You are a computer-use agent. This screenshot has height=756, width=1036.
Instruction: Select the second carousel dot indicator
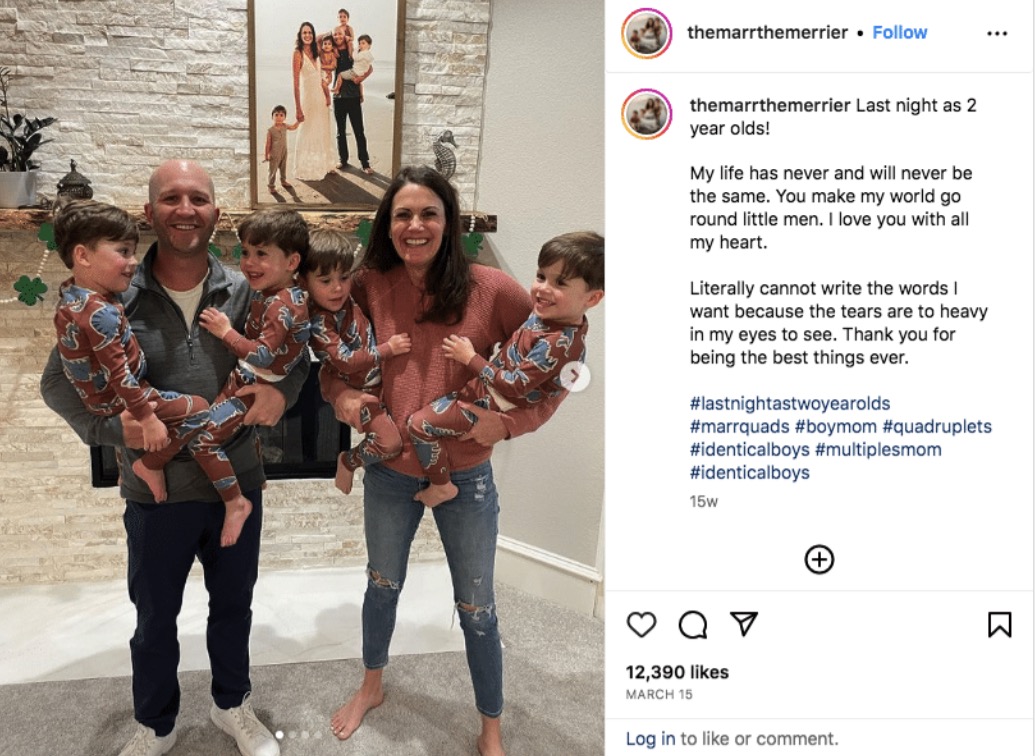point(292,734)
